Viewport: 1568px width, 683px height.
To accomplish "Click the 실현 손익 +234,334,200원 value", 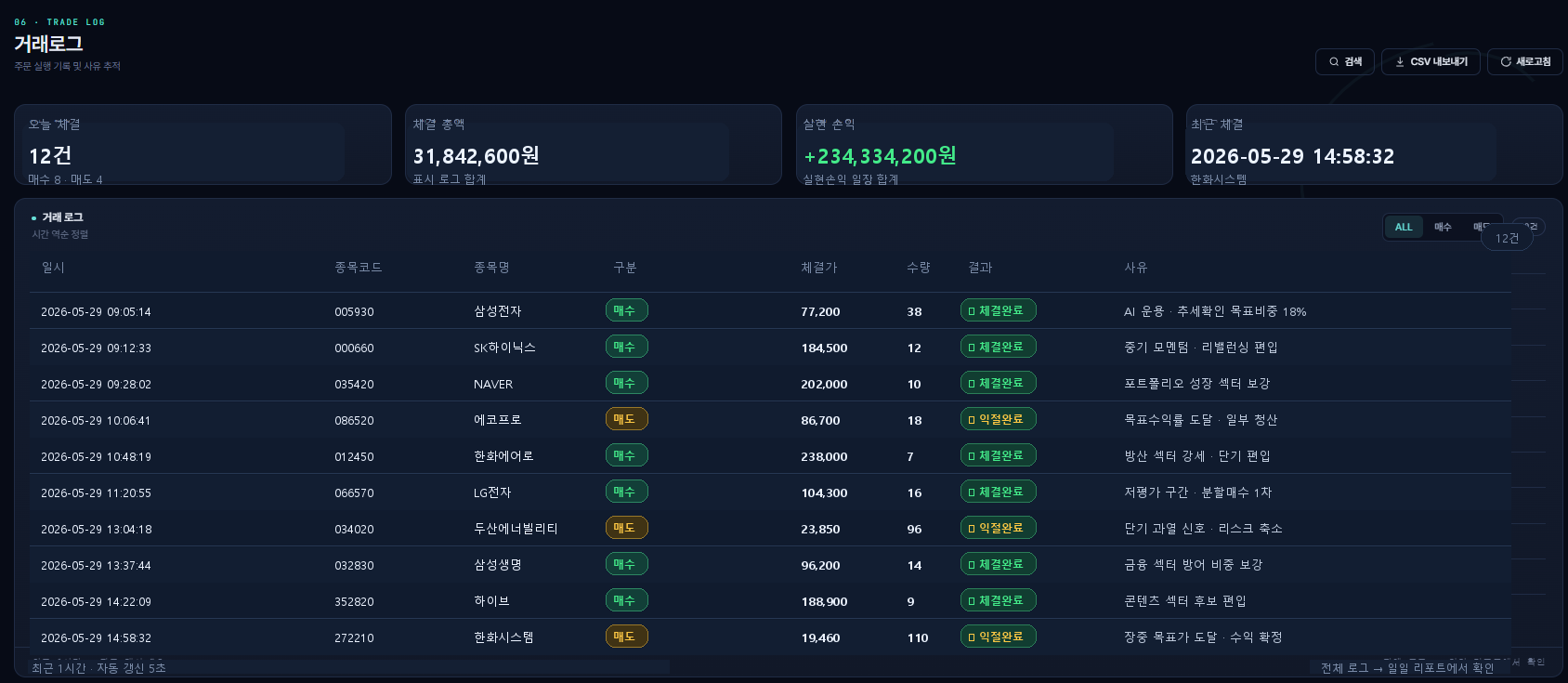I will tap(880, 156).
